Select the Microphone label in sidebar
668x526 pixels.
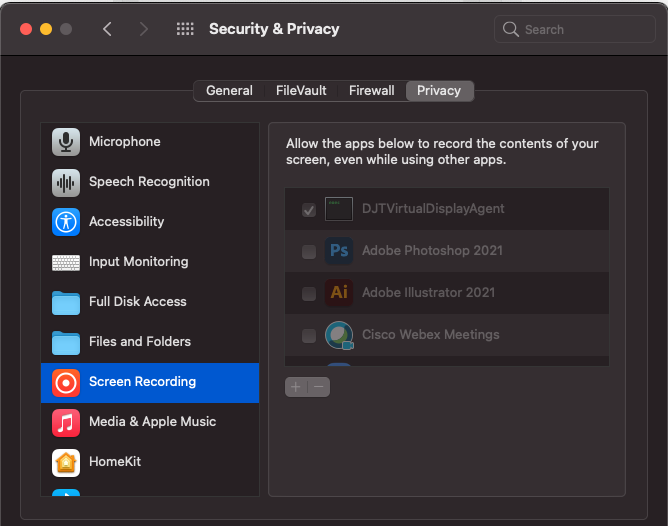click(x=124, y=141)
